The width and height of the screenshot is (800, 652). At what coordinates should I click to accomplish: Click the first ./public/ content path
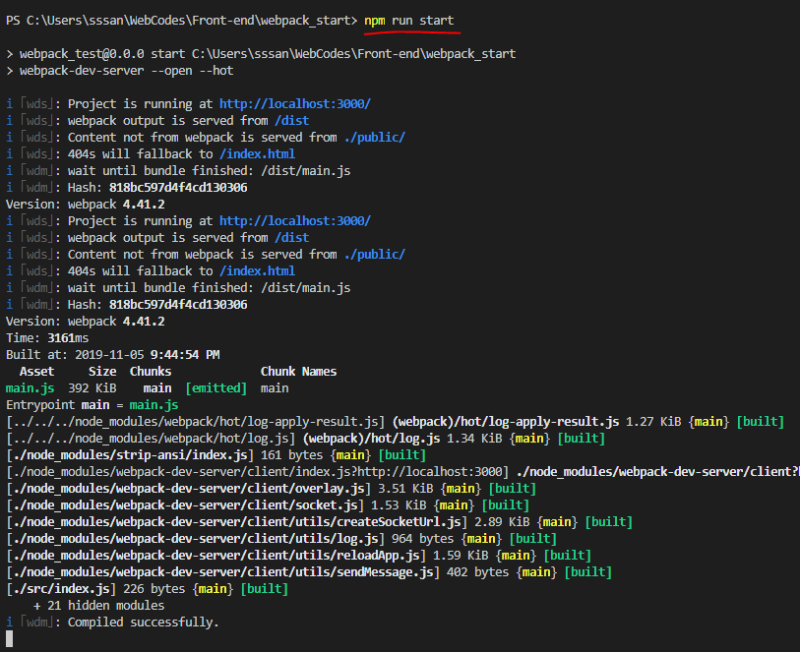coord(374,137)
